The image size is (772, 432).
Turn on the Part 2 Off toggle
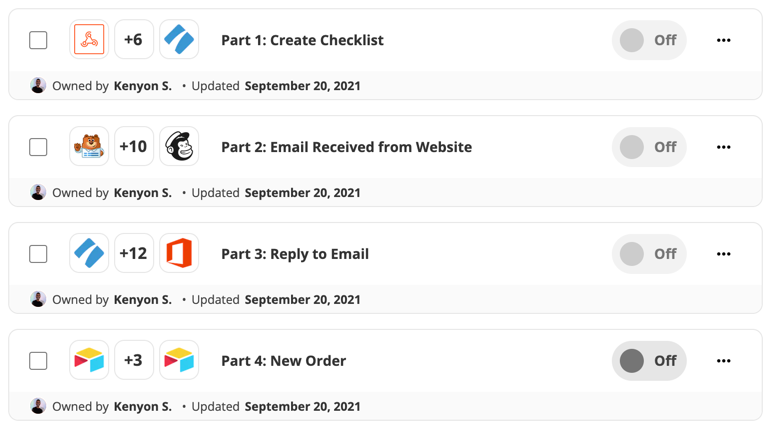coord(648,147)
